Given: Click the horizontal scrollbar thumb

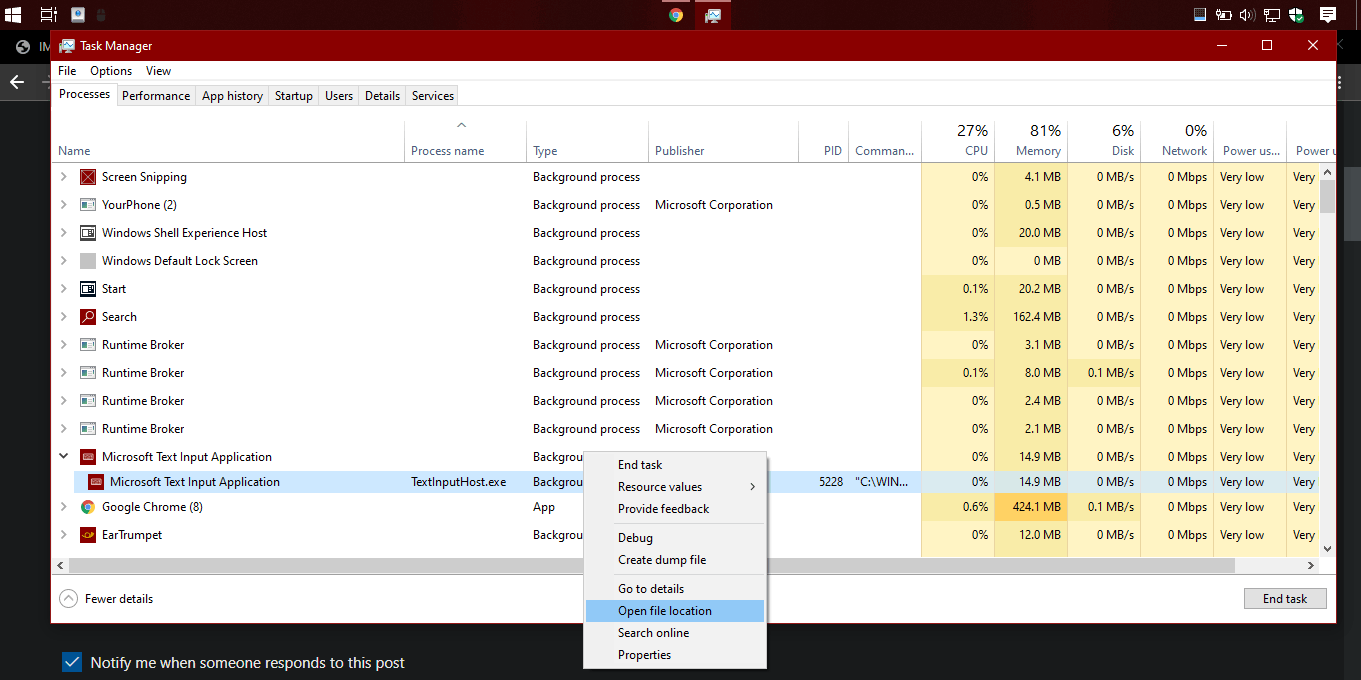Looking at the screenshot, I should tap(652, 566).
